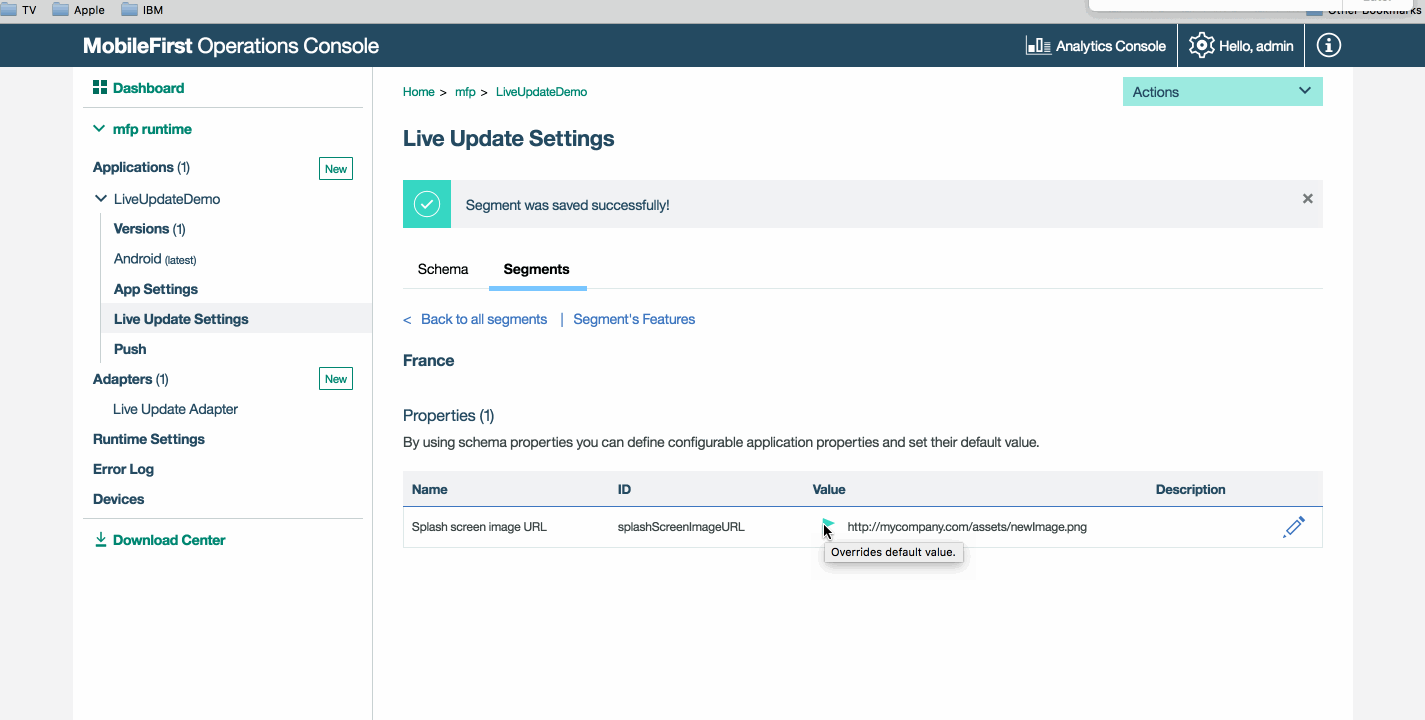Click the newImage.png URL value
Screen dimensions: 1425x720
[967, 527]
